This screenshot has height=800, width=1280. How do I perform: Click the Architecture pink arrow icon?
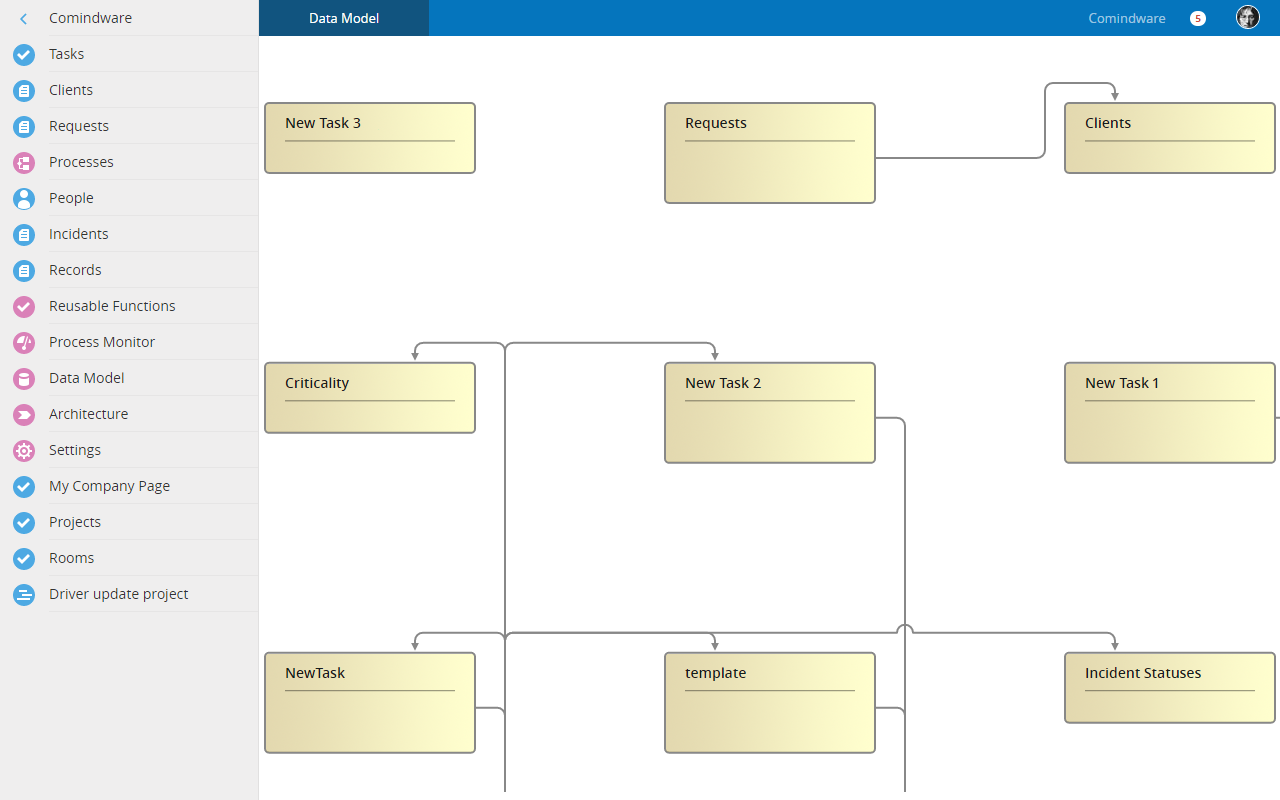(x=24, y=414)
